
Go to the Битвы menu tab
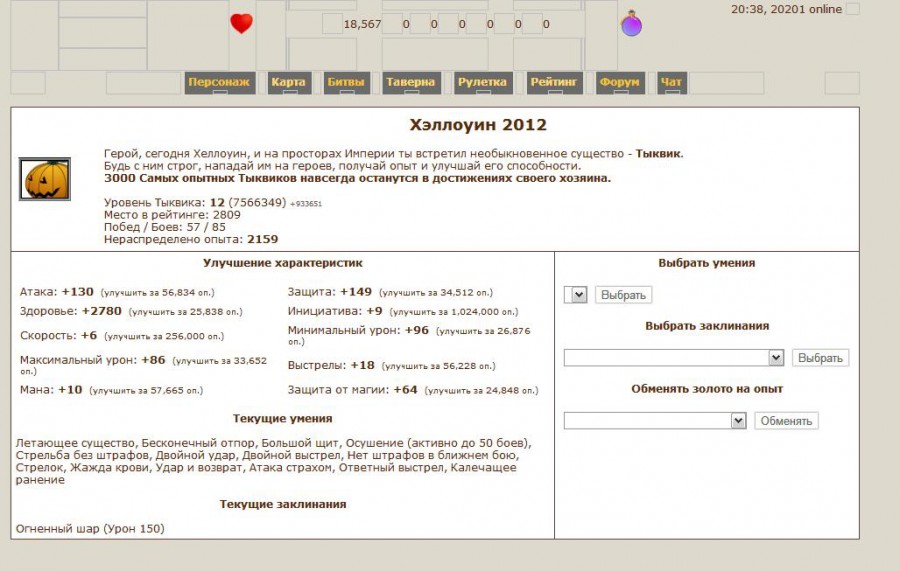click(346, 82)
